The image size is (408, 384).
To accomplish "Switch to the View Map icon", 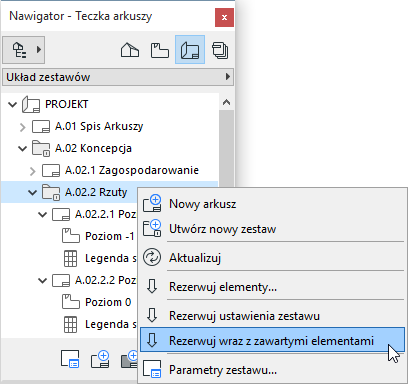I will pos(160,50).
